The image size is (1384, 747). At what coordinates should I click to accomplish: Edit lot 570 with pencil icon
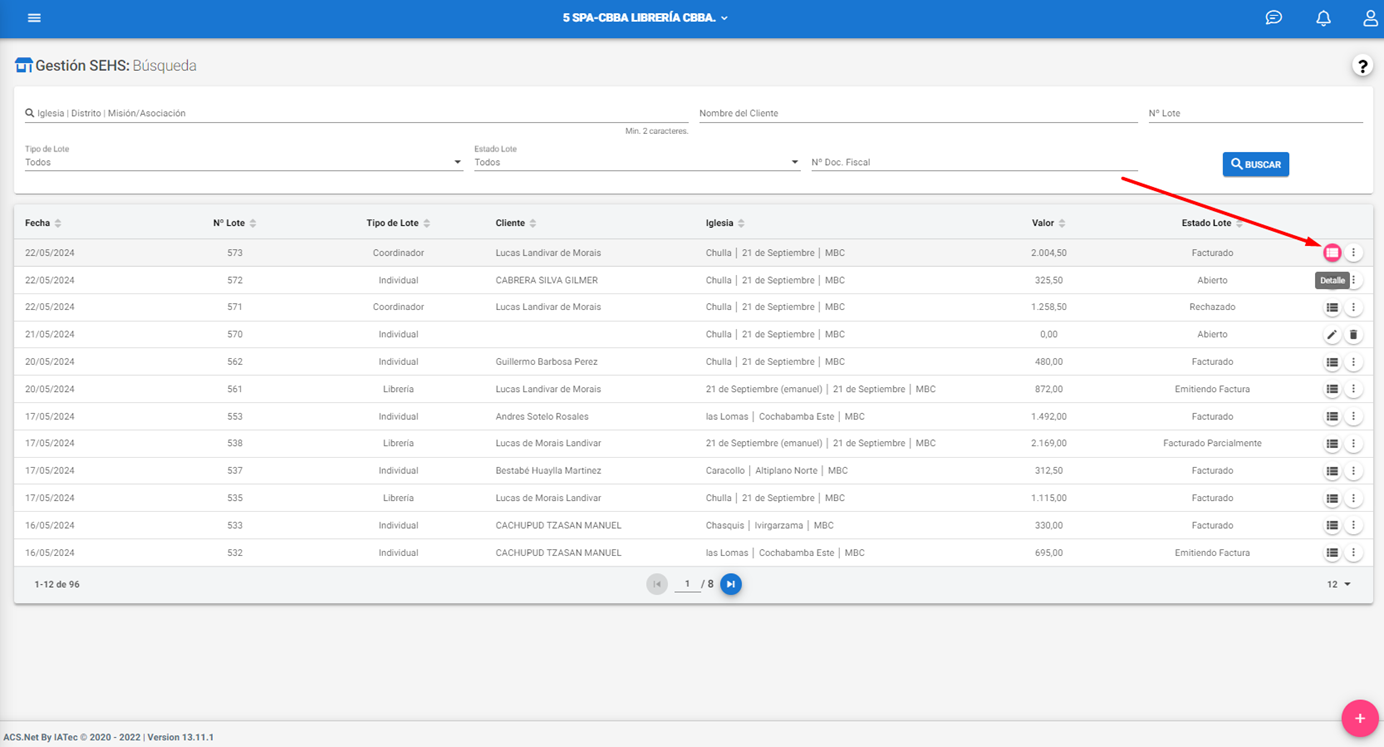pos(1332,335)
